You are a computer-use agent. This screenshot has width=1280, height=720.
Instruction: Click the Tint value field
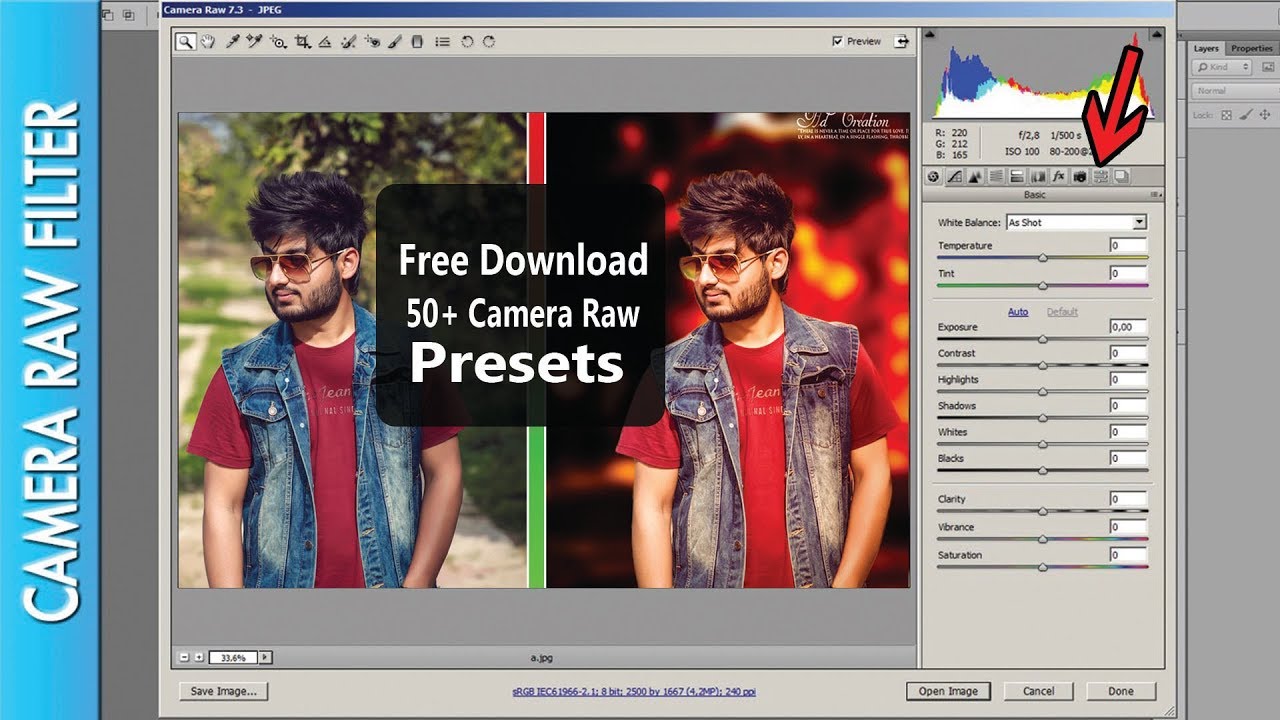tap(1128, 273)
